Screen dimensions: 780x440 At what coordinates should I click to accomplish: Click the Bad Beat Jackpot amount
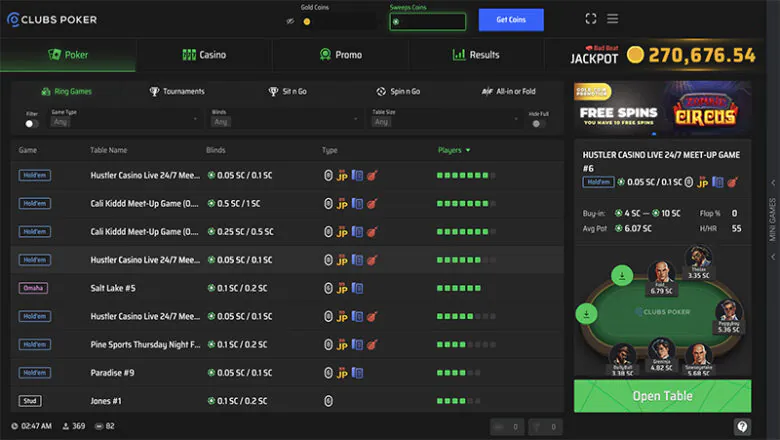click(701, 55)
